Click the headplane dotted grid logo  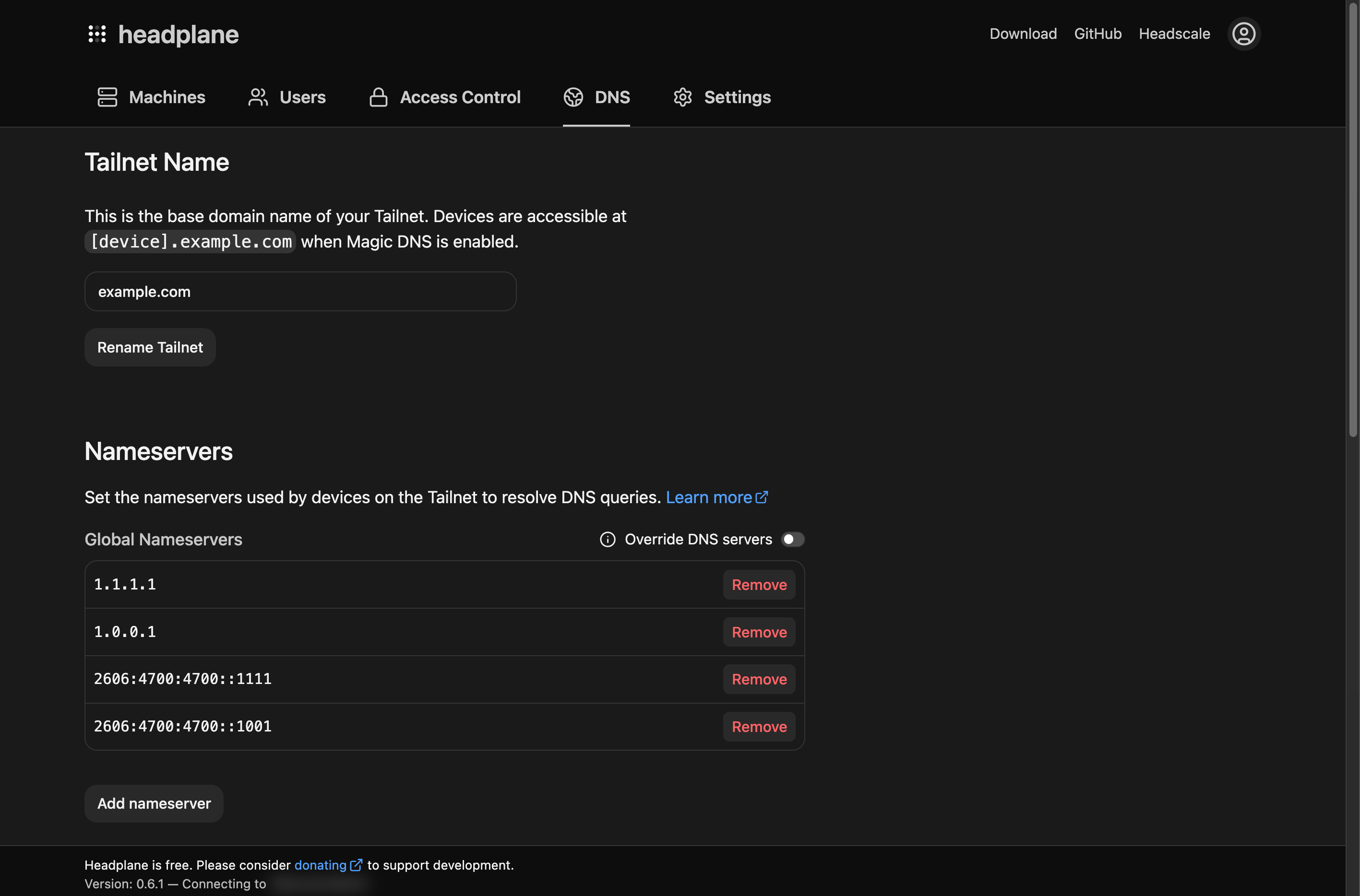(96, 34)
